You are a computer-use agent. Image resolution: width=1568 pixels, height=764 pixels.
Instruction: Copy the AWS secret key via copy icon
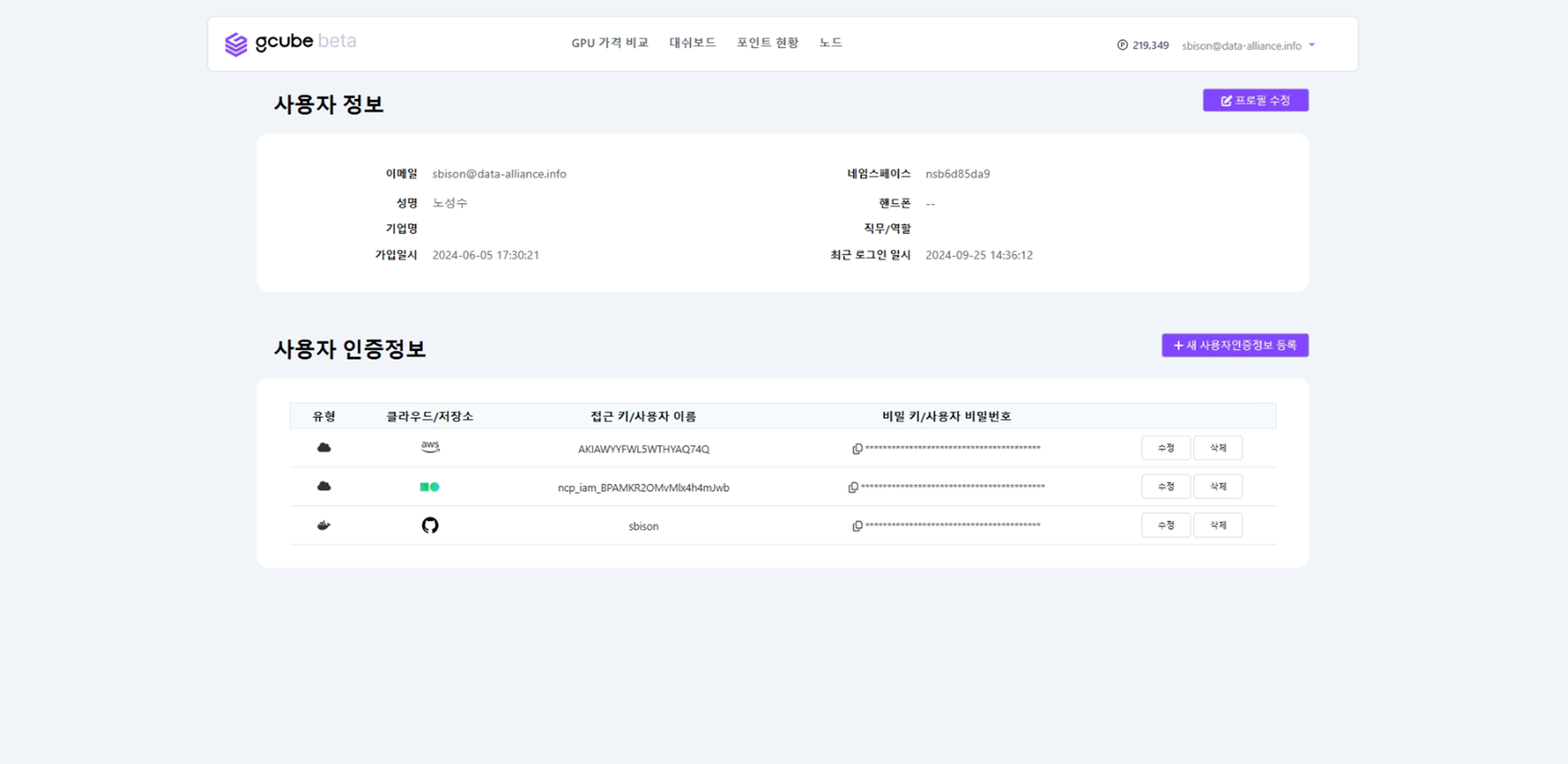pos(857,448)
